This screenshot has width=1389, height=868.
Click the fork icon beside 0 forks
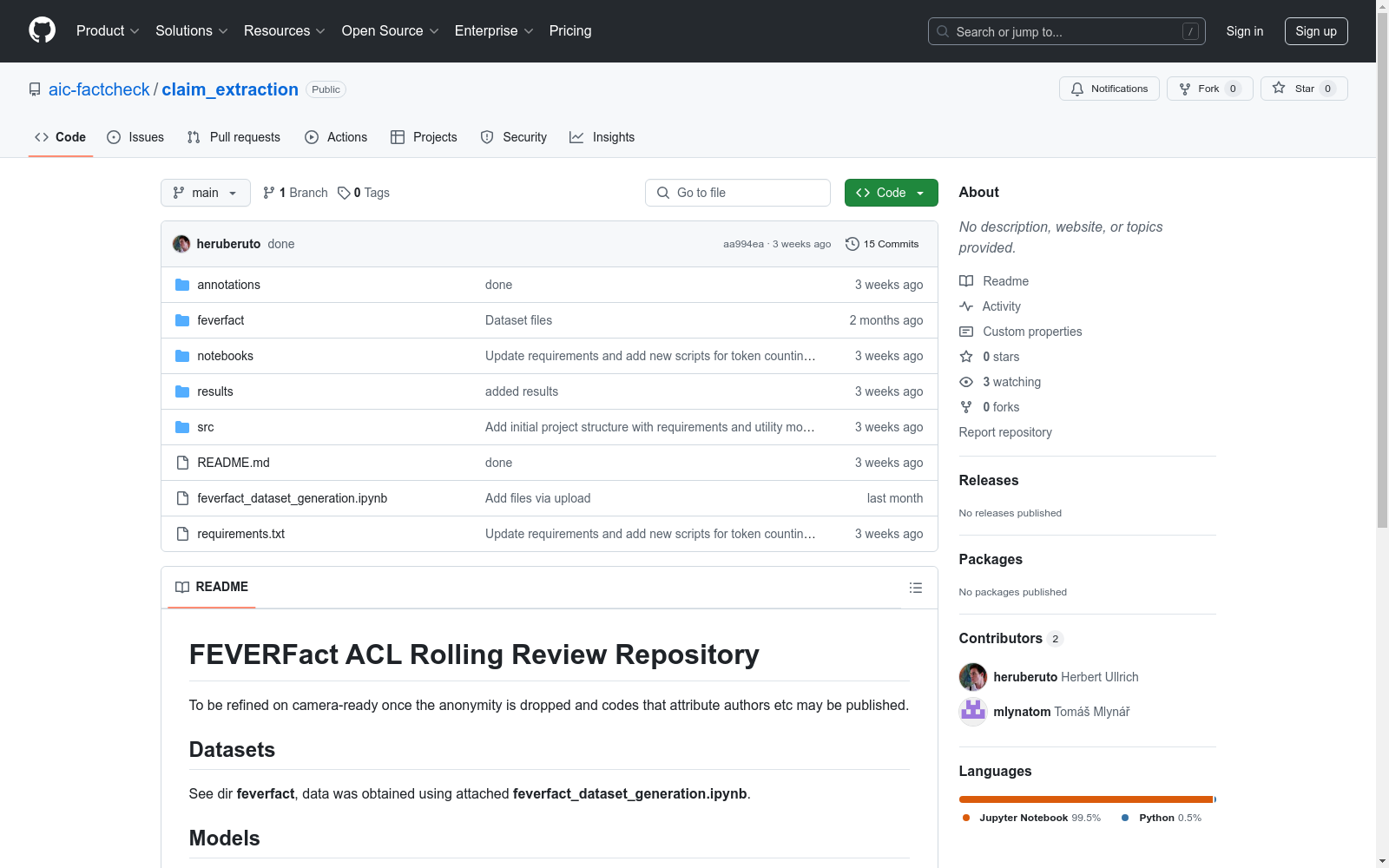[966, 407]
